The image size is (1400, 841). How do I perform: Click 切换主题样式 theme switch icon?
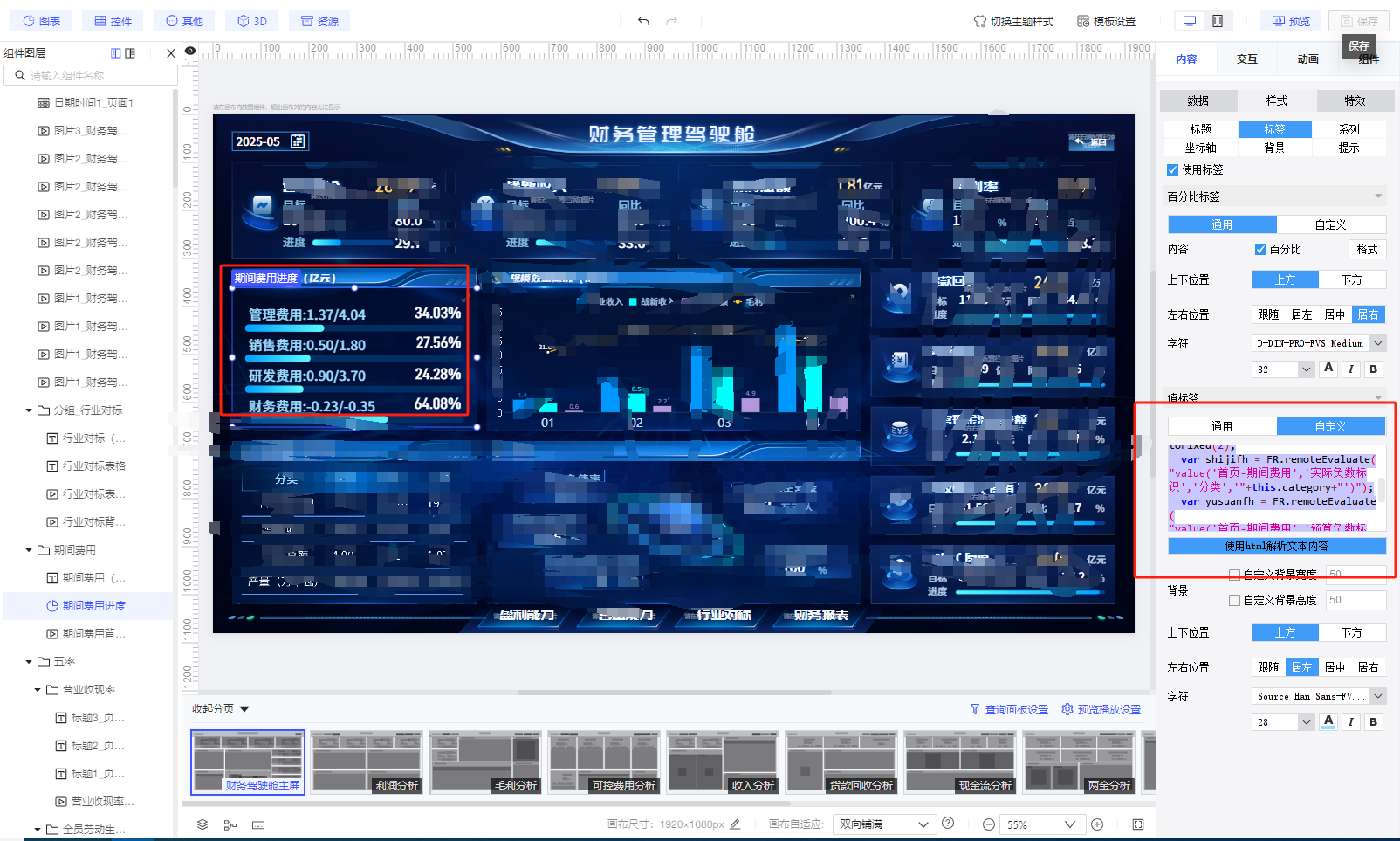979,21
